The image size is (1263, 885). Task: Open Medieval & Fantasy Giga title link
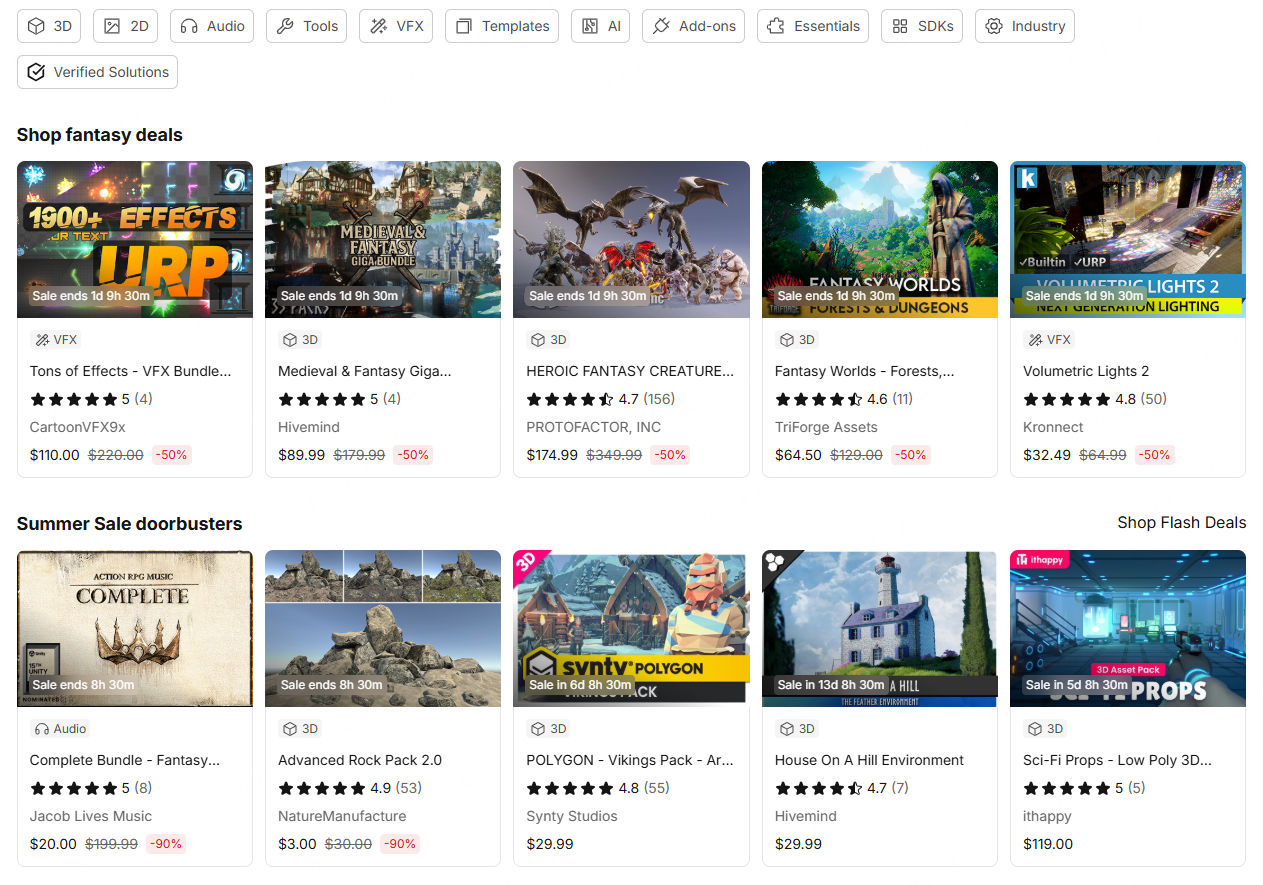point(365,371)
